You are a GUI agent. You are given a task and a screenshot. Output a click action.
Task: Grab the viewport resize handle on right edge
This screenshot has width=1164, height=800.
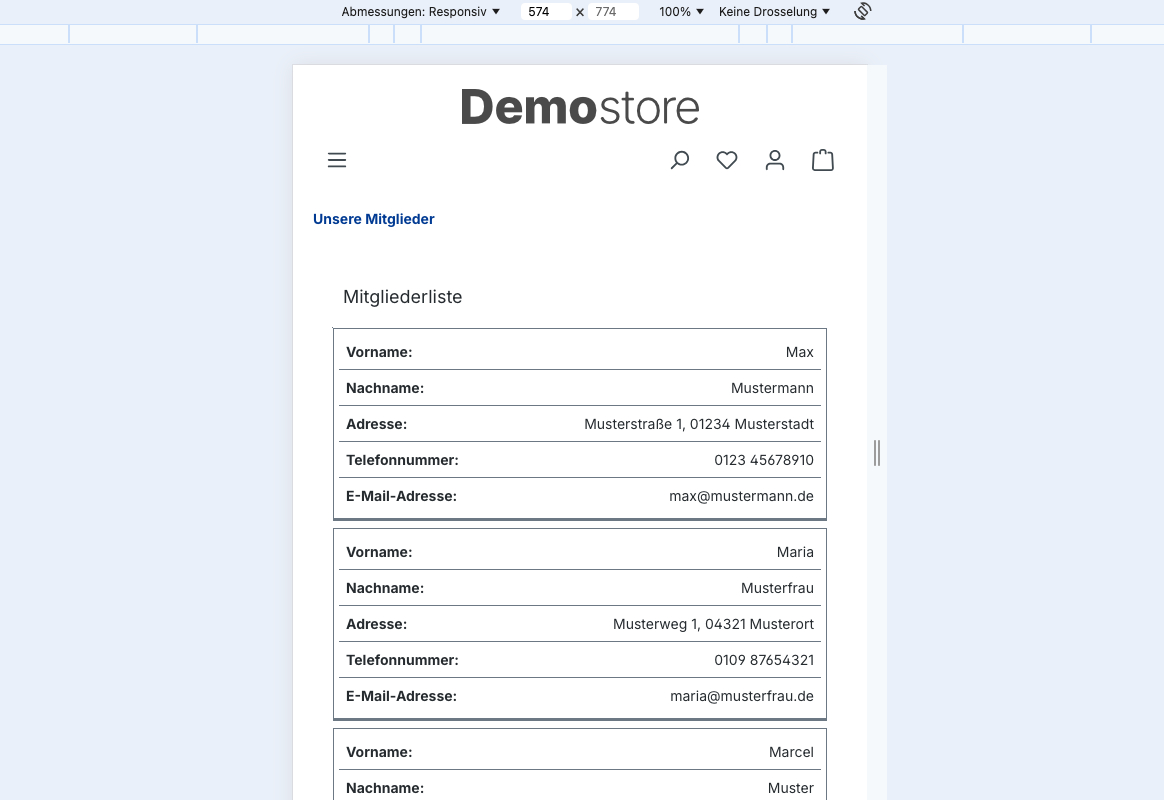877,453
